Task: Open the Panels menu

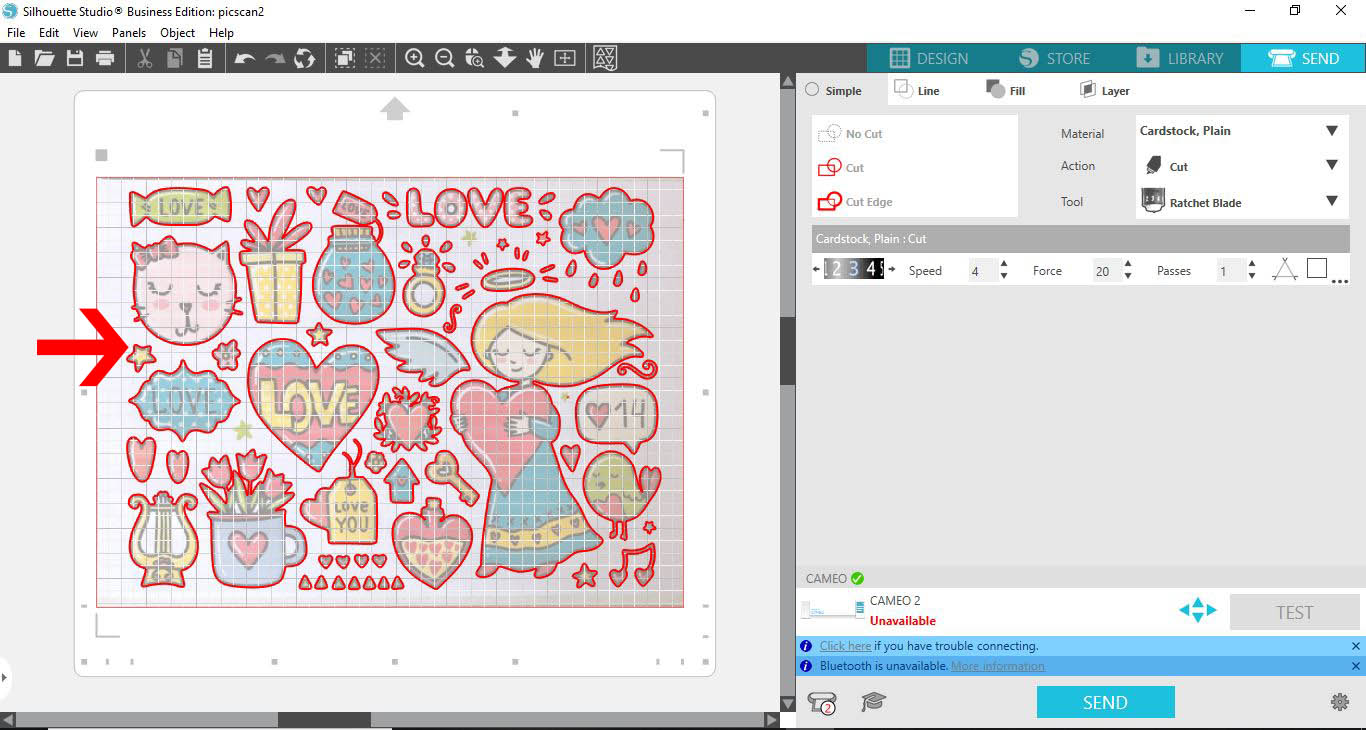Action: coord(129,32)
